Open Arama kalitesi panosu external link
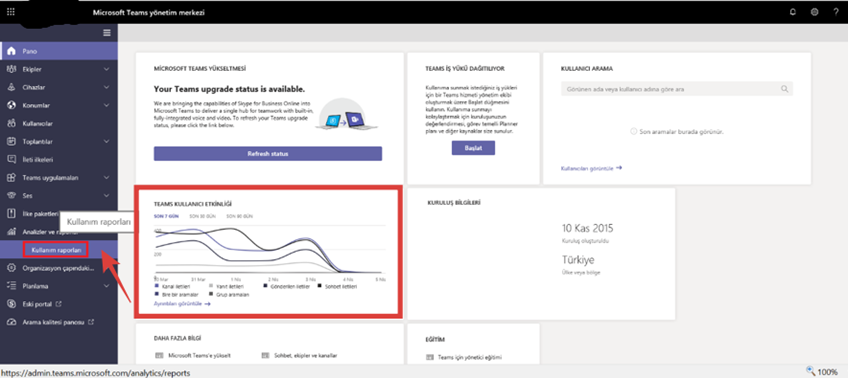The image size is (848, 378). pyautogui.click(x=58, y=322)
